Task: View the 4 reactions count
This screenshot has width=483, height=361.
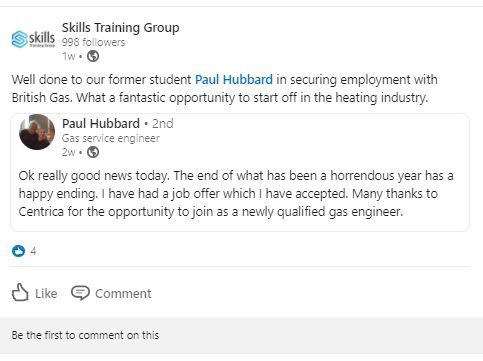Action: pyautogui.click(x=33, y=251)
